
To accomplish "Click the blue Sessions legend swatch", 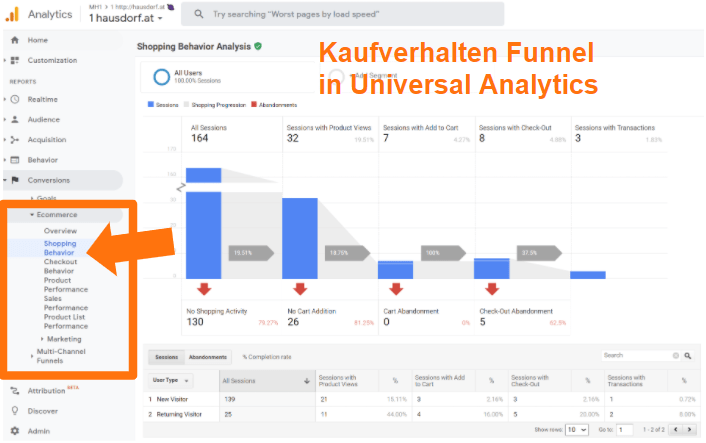I will click(151, 104).
